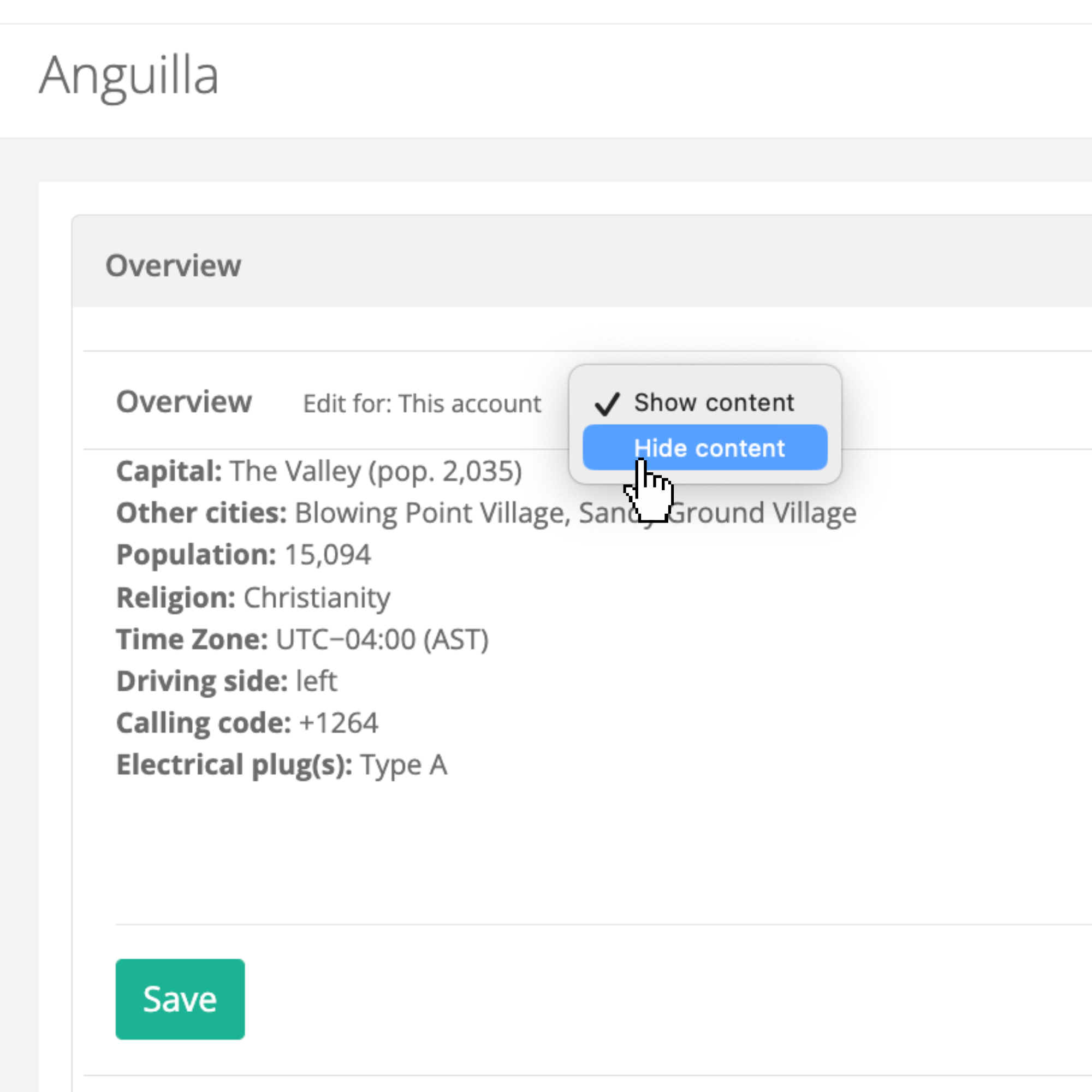The height and width of the screenshot is (1092, 1092).
Task: Click the checkmark beside Show content
Action: tap(607, 403)
